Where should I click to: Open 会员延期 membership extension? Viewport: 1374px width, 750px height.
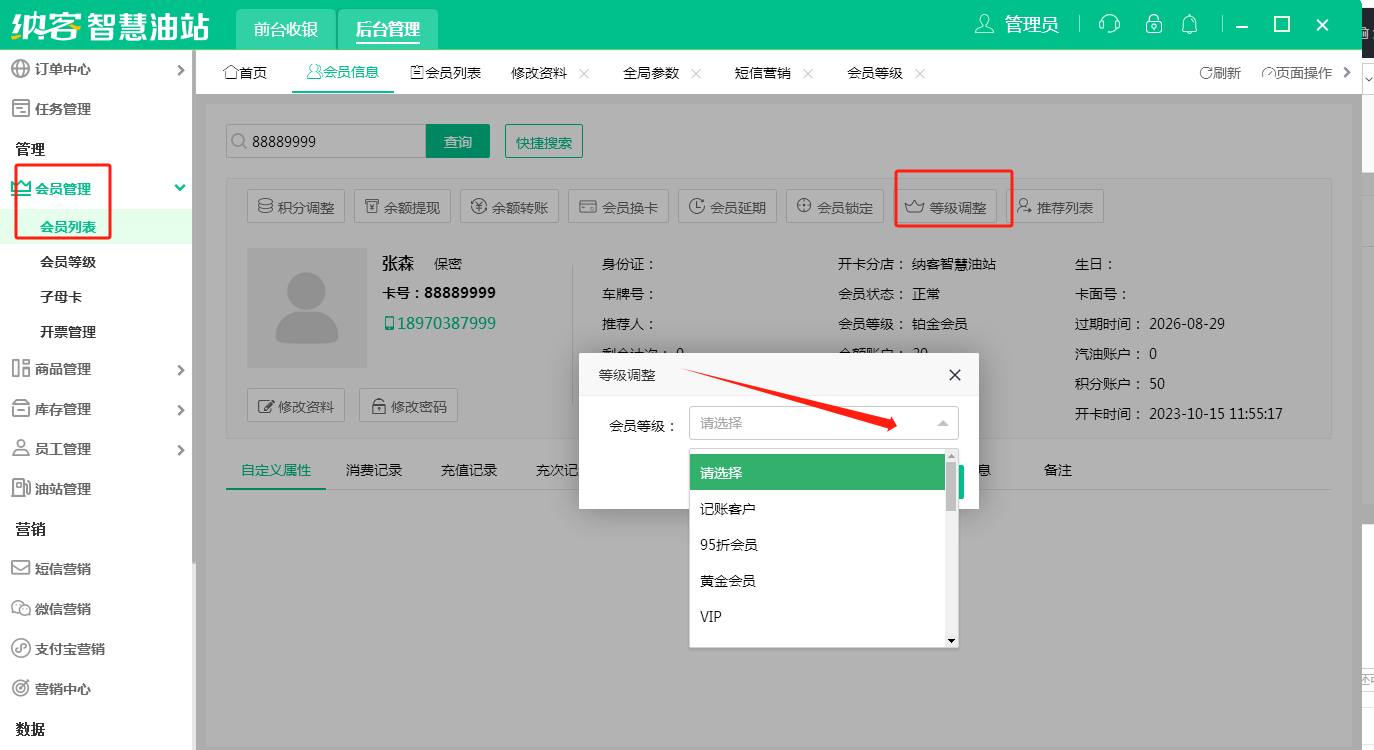[x=727, y=208]
